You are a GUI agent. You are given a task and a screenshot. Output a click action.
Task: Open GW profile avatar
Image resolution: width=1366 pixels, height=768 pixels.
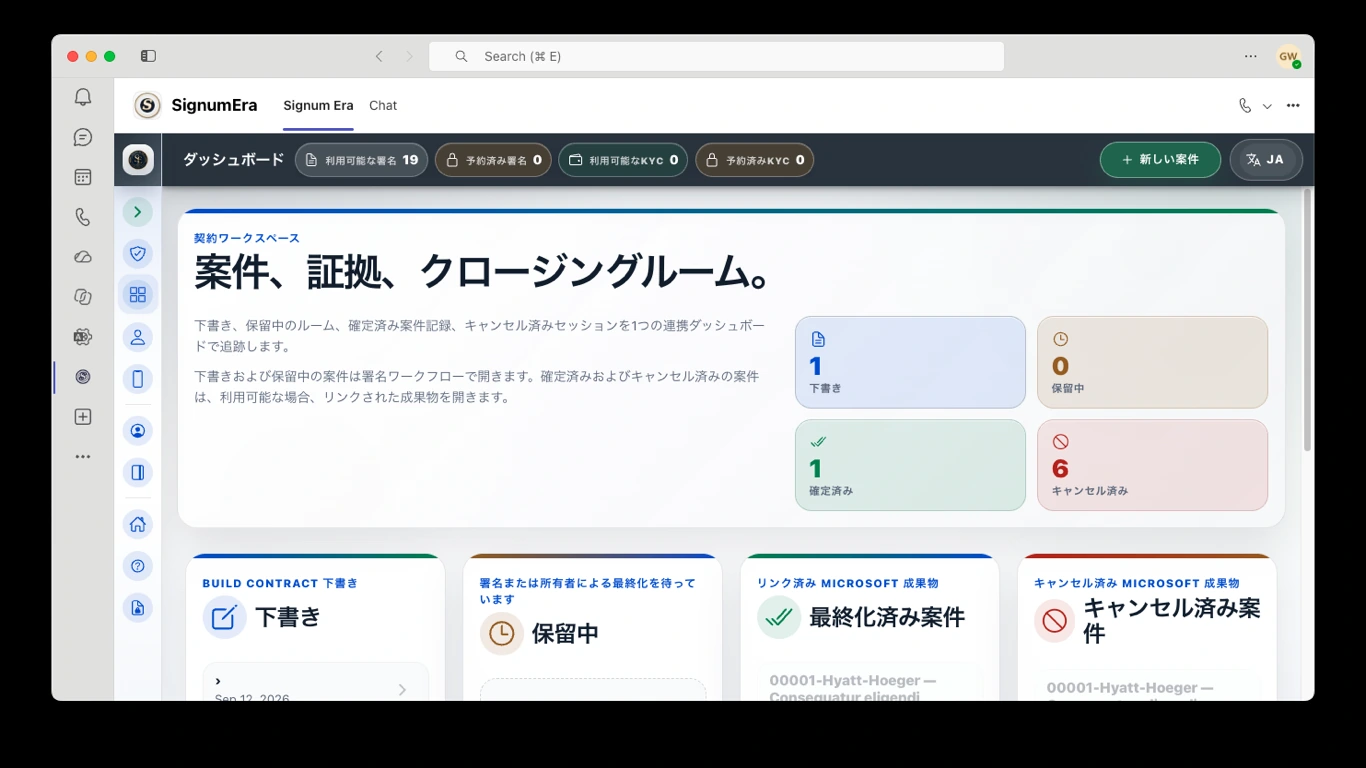coord(1288,57)
